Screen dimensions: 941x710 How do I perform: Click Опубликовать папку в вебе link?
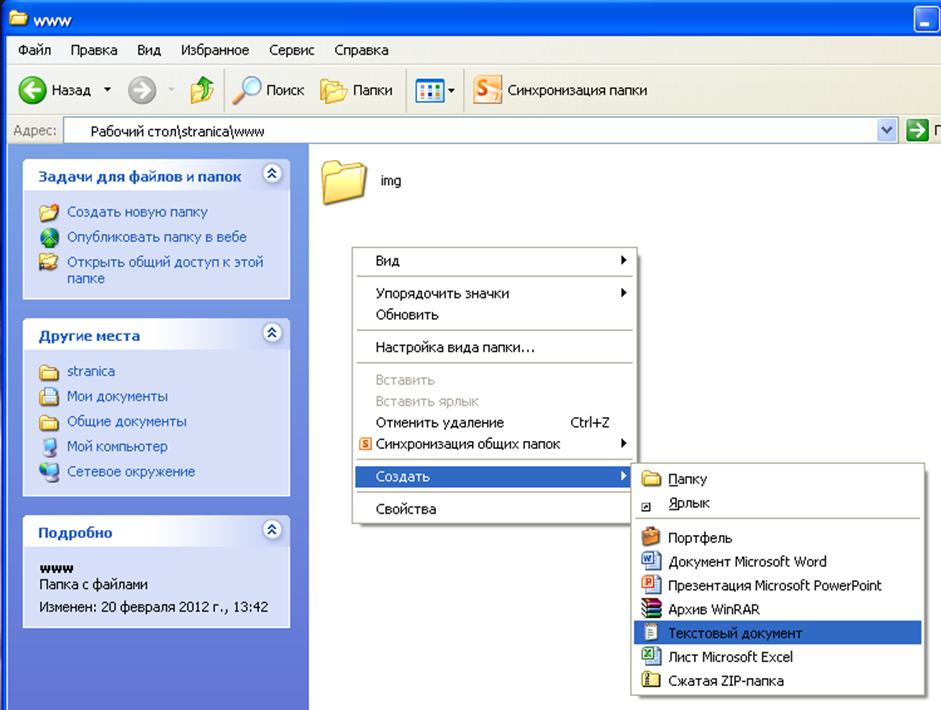(x=157, y=237)
